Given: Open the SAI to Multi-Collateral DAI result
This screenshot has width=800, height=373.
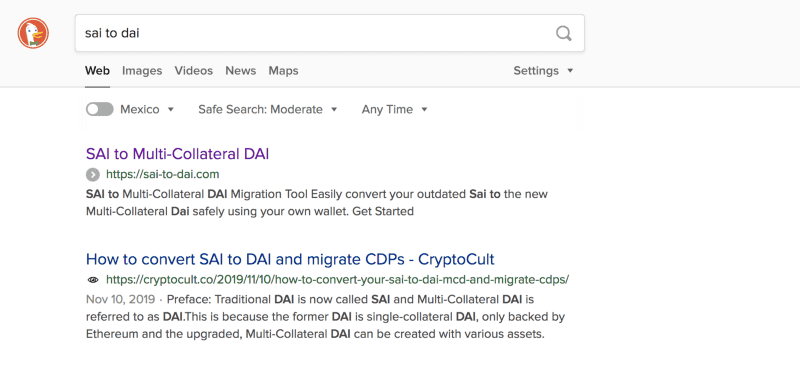Looking at the screenshot, I should [x=178, y=154].
